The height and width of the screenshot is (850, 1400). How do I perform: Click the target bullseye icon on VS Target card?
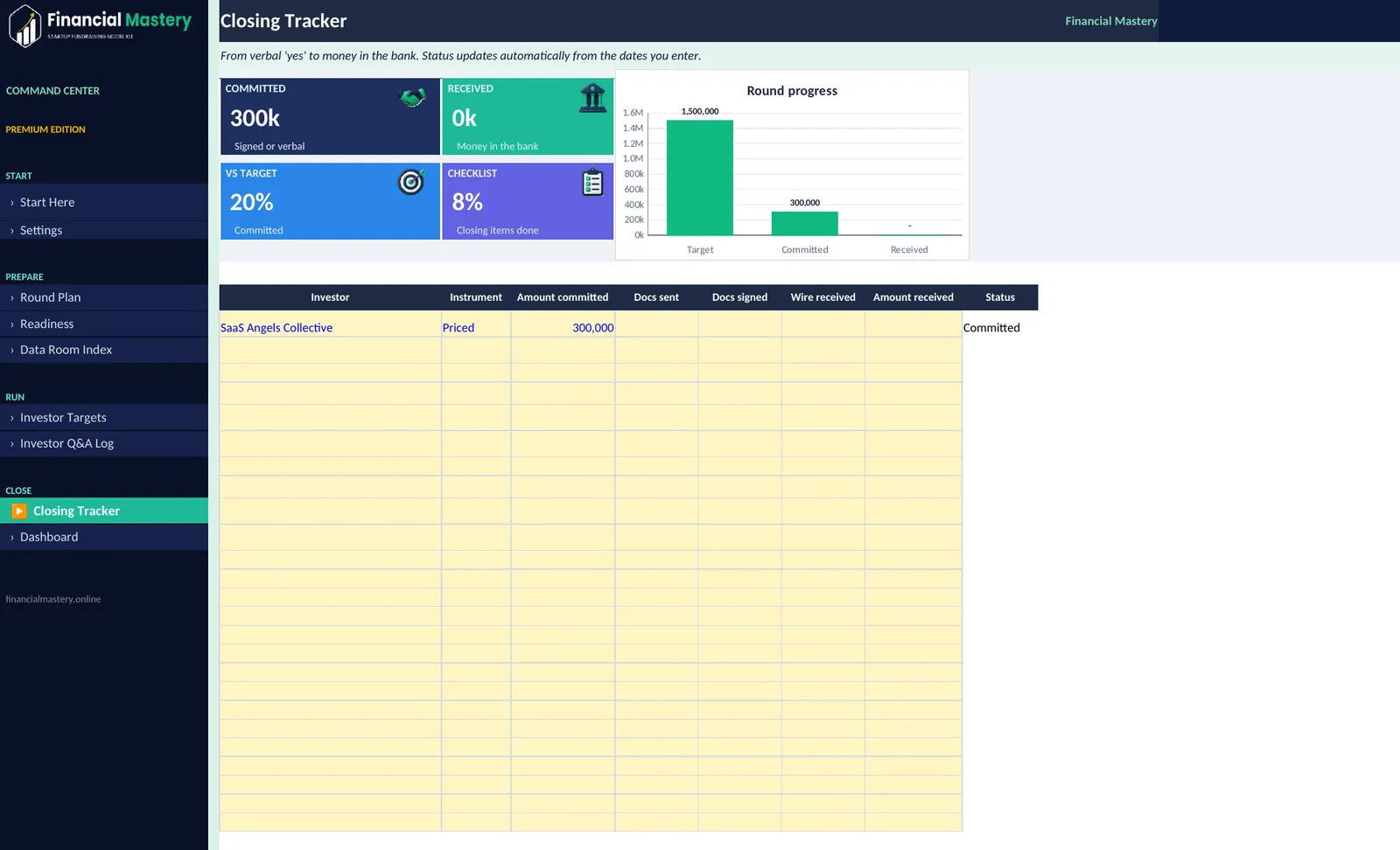coord(411,182)
